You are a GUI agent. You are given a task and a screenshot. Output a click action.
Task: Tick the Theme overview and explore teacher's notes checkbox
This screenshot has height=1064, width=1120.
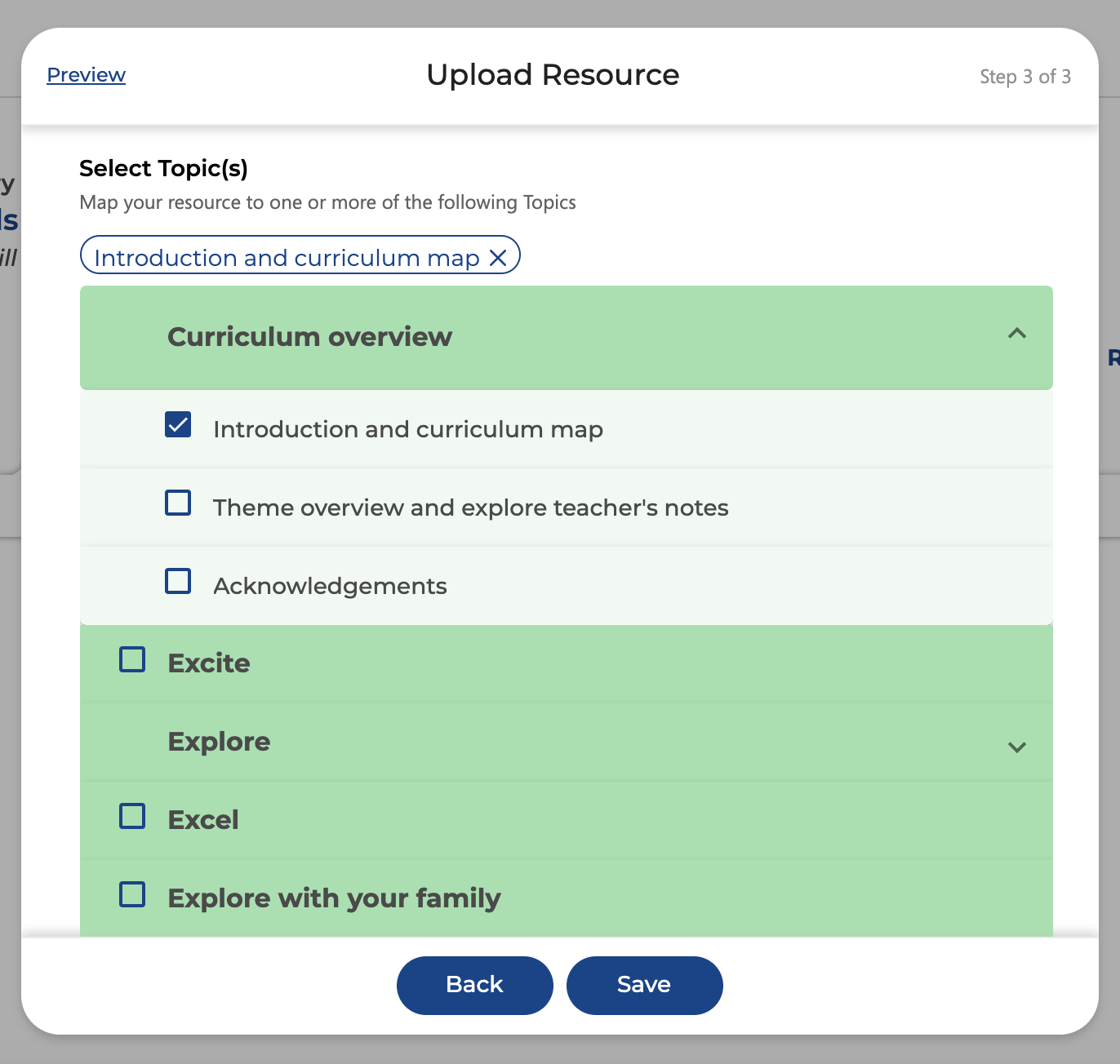tap(178, 503)
